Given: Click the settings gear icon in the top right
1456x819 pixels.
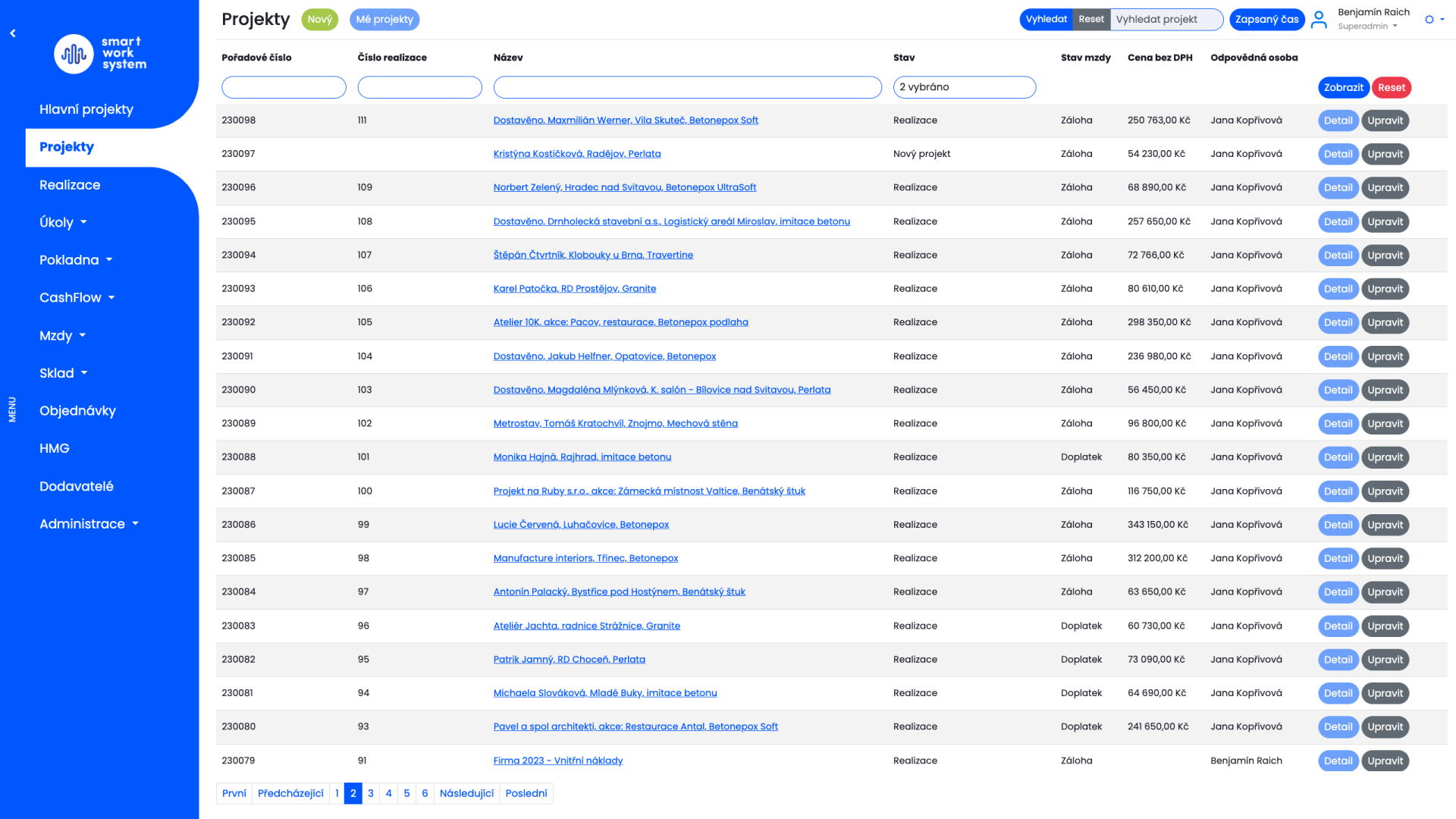Looking at the screenshot, I should (x=1429, y=20).
